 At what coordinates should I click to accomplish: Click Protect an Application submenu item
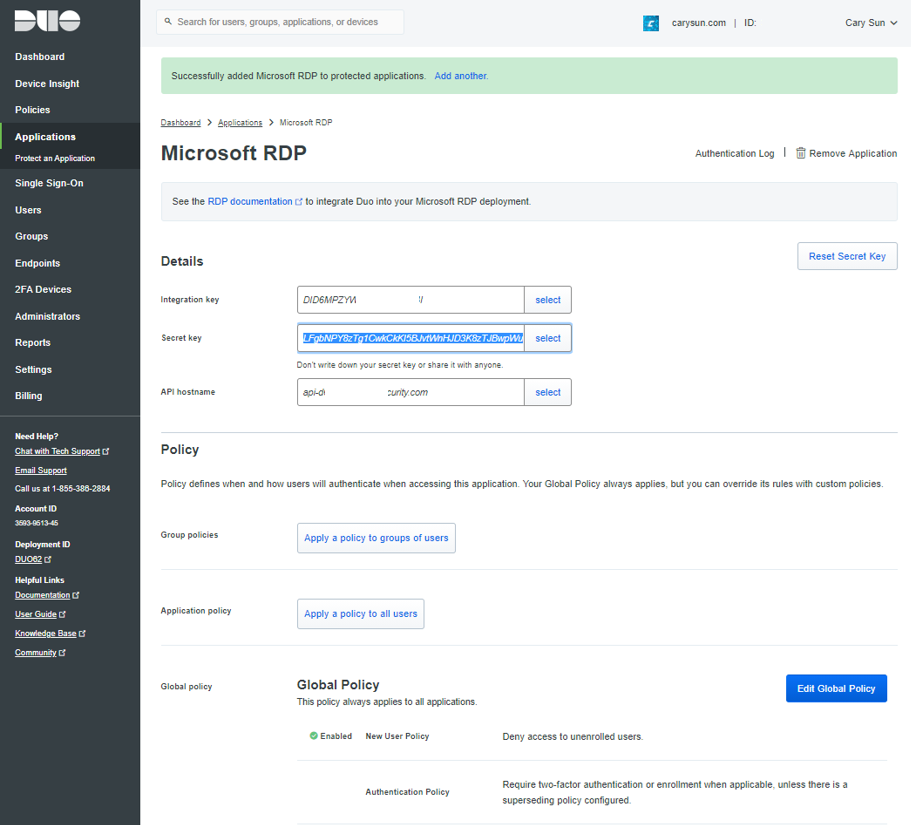[55, 158]
